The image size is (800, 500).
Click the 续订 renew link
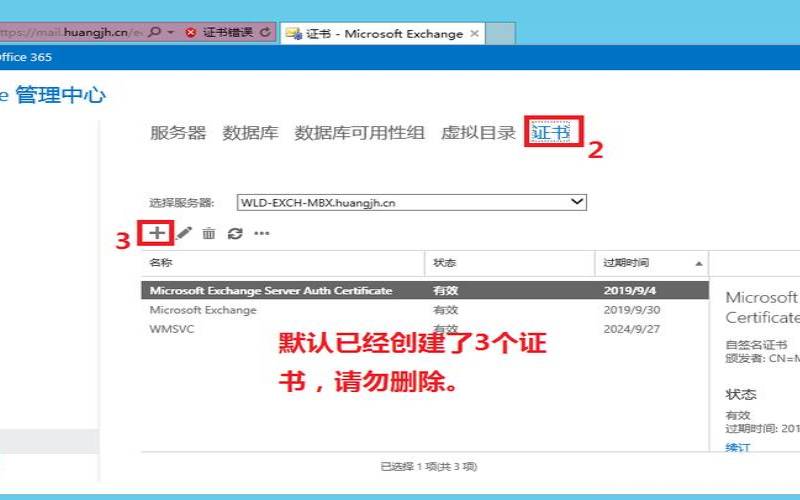pos(737,447)
